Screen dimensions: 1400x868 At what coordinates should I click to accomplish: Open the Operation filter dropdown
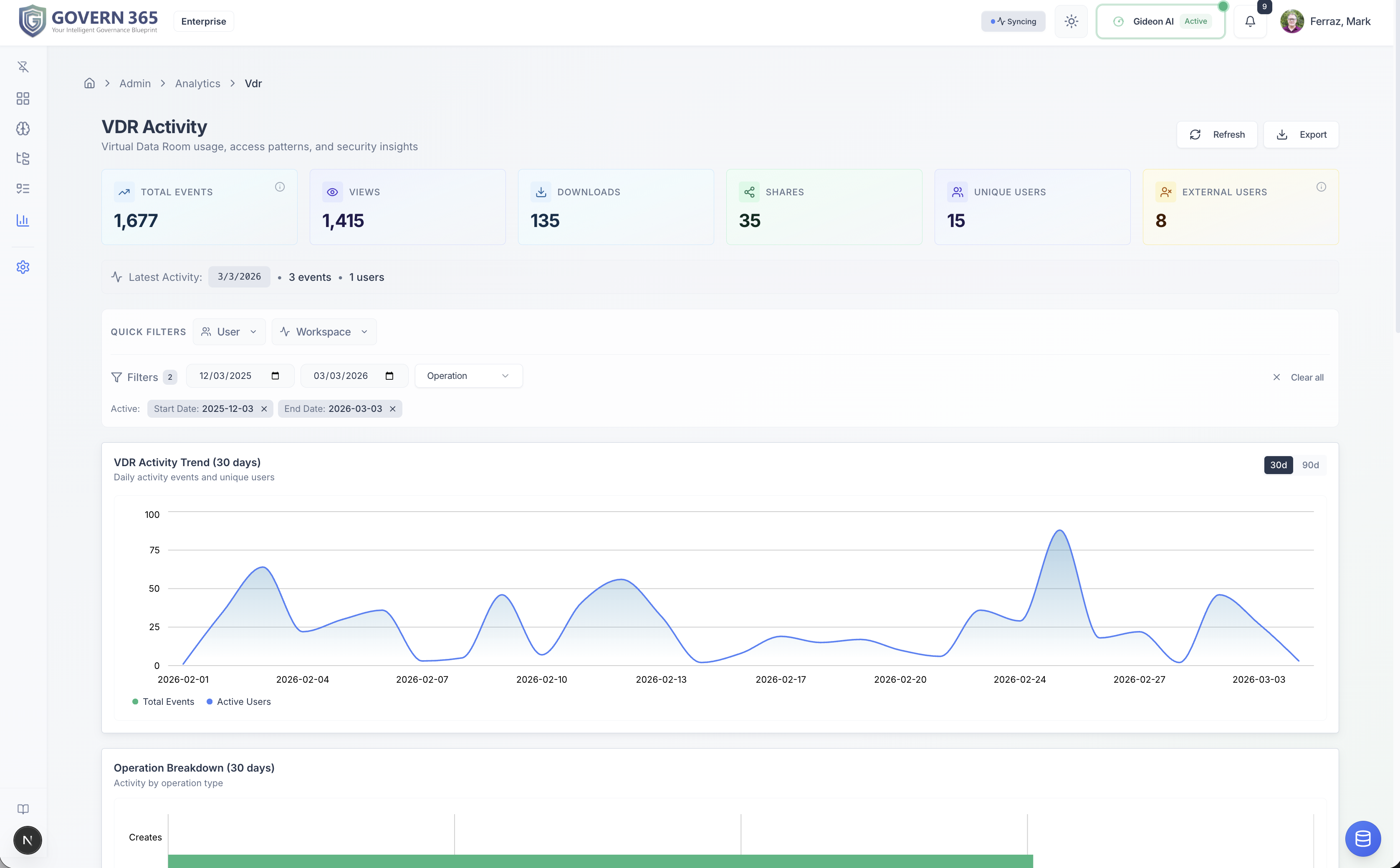pyautogui.click(x=468, y=376)
